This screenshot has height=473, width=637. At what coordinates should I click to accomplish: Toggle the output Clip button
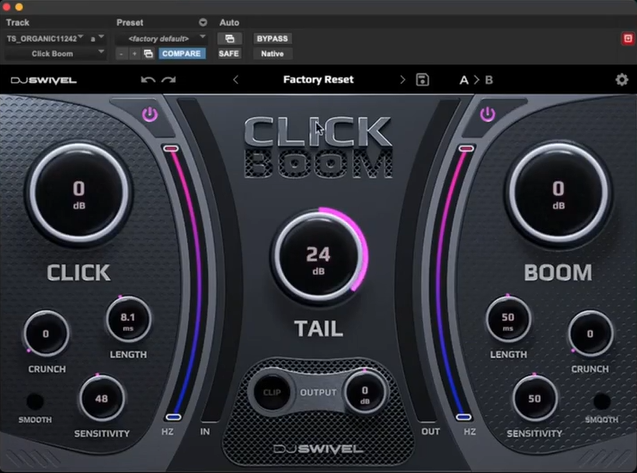tap(272, 392)
